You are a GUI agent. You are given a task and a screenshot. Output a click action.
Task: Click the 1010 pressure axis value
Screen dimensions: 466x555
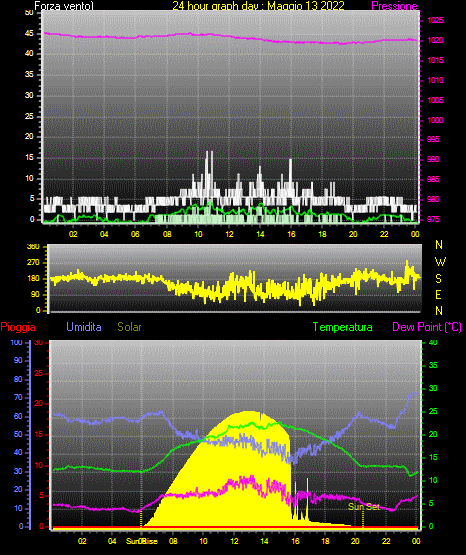coord(435,80)
